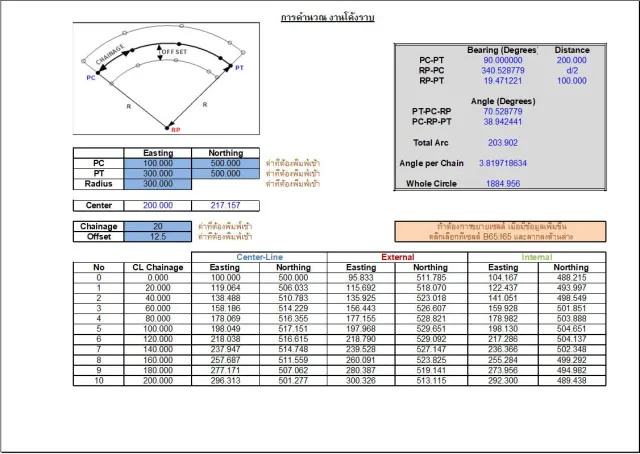Click CL Chainage cell 20.000

coord(158,288)
